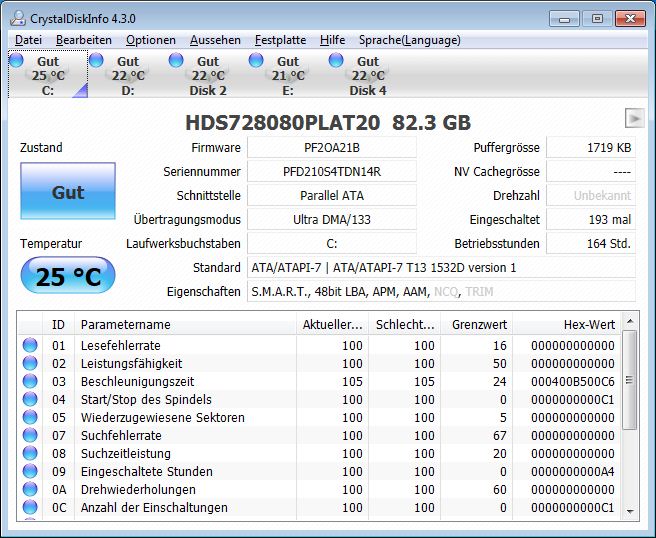Click the CrystalDiskInfo title bar app icon
This screenshot has width=656, height=538.
pos(18,18)
